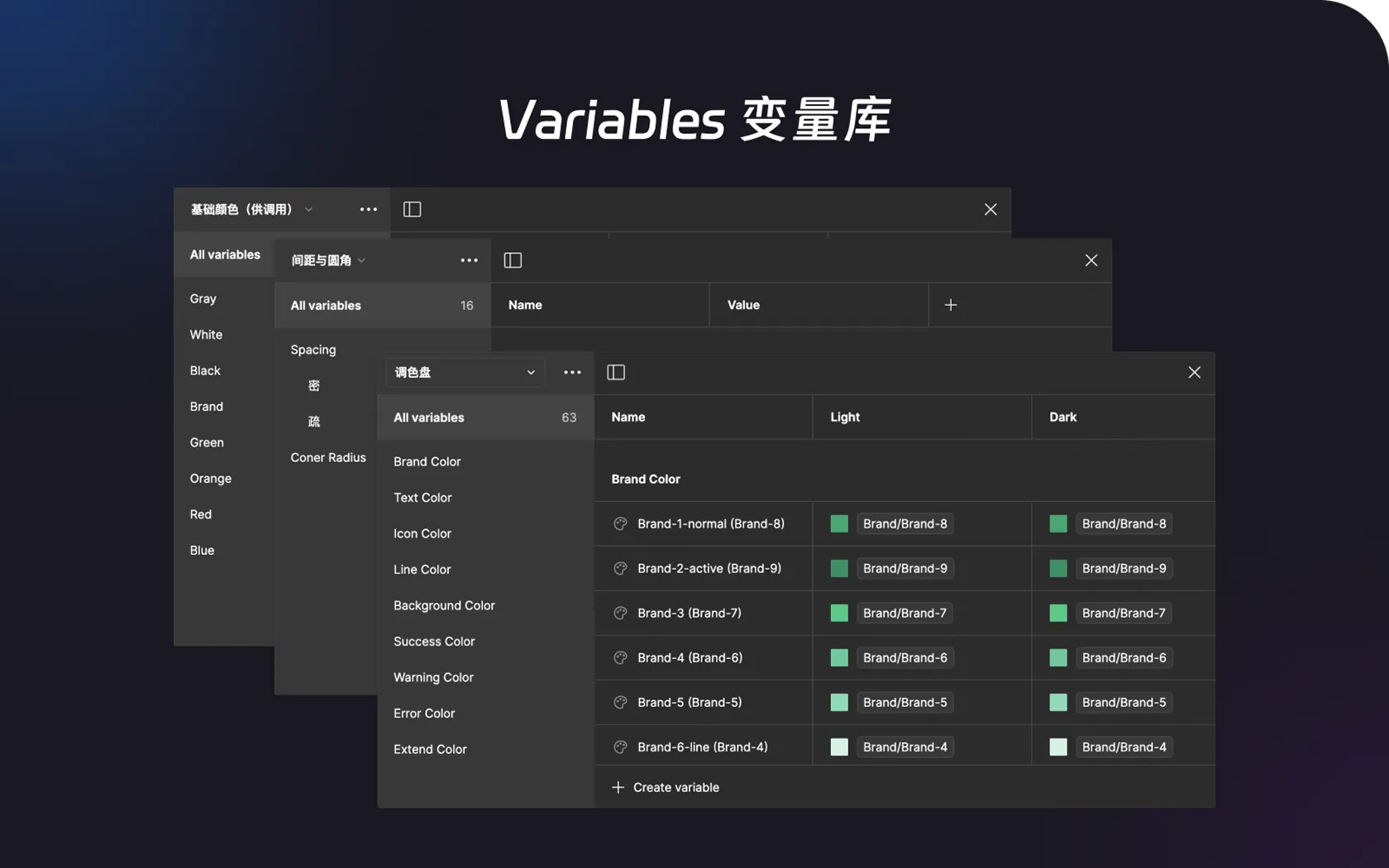Select the Warning Color group

pos(433,677)
